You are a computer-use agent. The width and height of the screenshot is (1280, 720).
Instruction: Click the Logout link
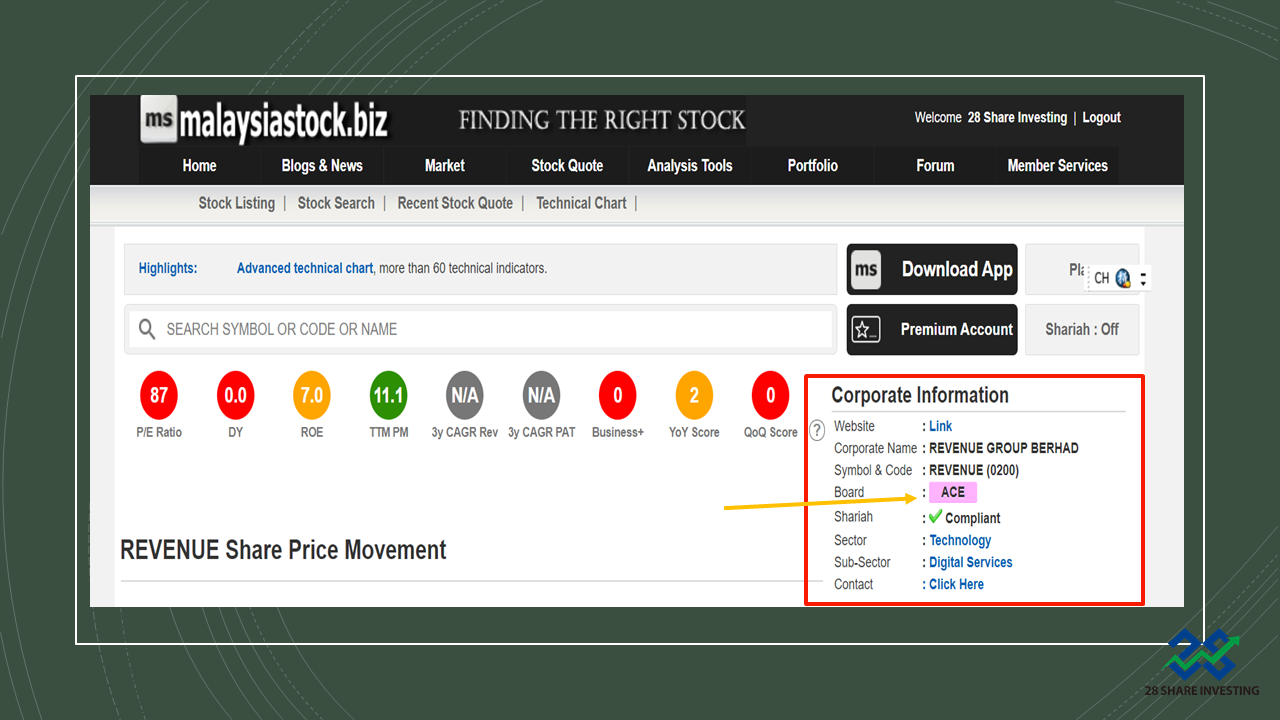pyautogui.click(x=1101, y=118)
